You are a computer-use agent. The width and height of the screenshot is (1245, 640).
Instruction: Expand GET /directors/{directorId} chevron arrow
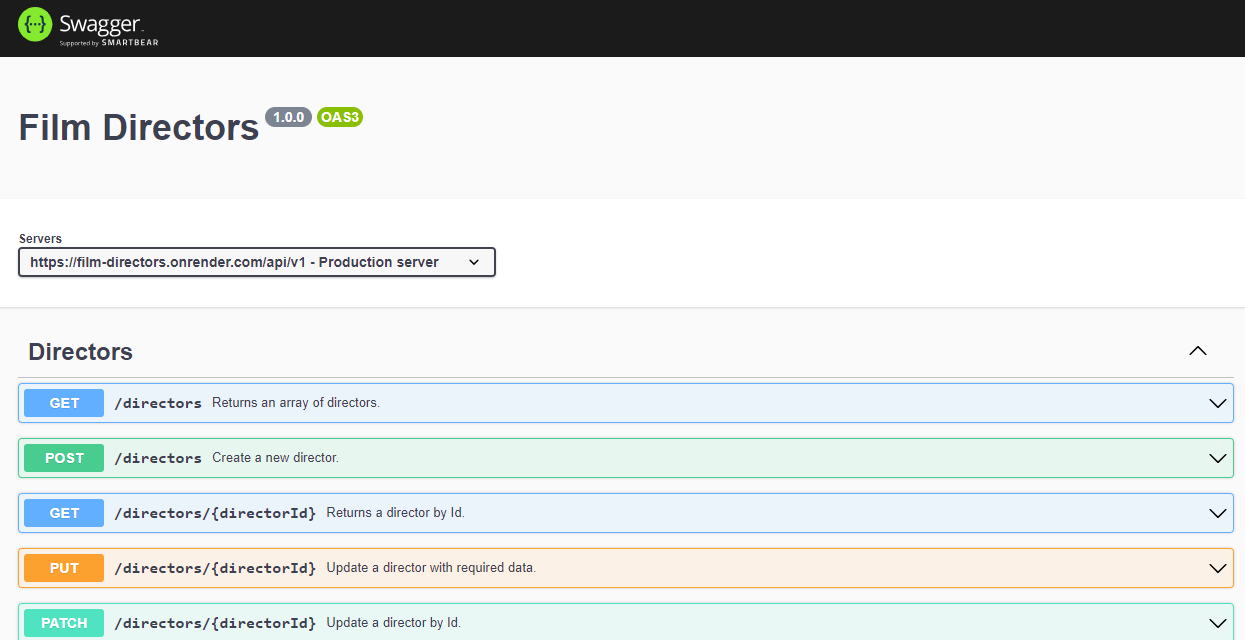click(x=1217, y=513)
